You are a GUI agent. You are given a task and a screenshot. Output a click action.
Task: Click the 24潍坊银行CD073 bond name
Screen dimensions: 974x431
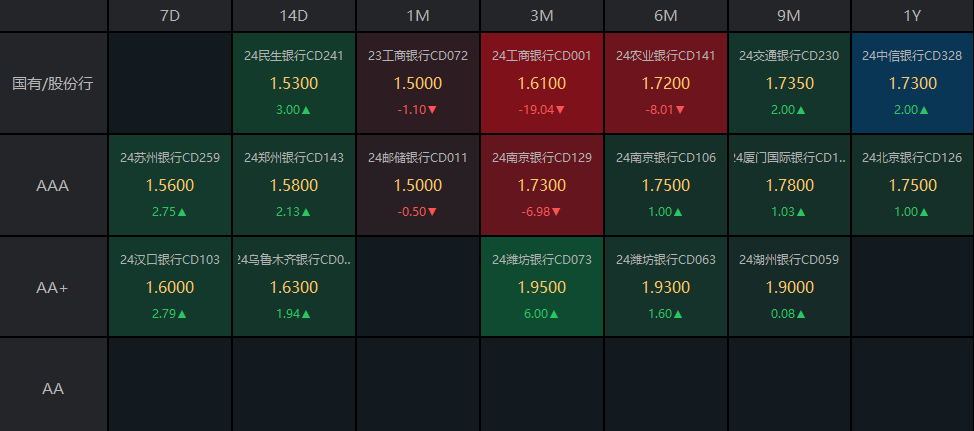coord(542,260)
